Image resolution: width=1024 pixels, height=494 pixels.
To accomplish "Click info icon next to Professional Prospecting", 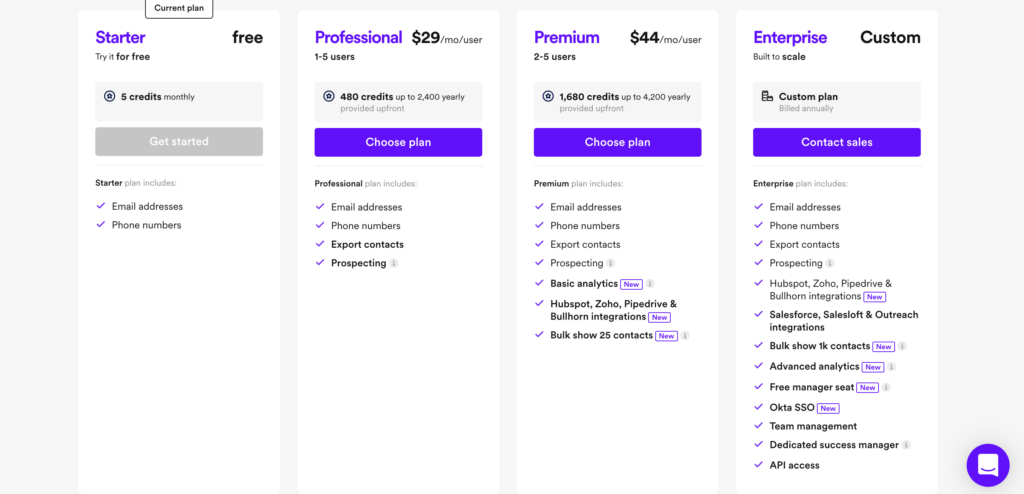I will pyautogui.click(x=394, y=263).
